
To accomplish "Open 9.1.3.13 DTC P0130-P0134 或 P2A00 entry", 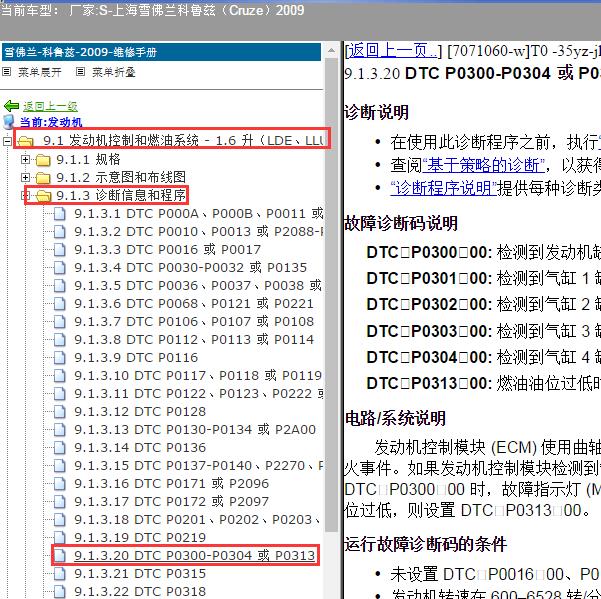I will [195, 430].
